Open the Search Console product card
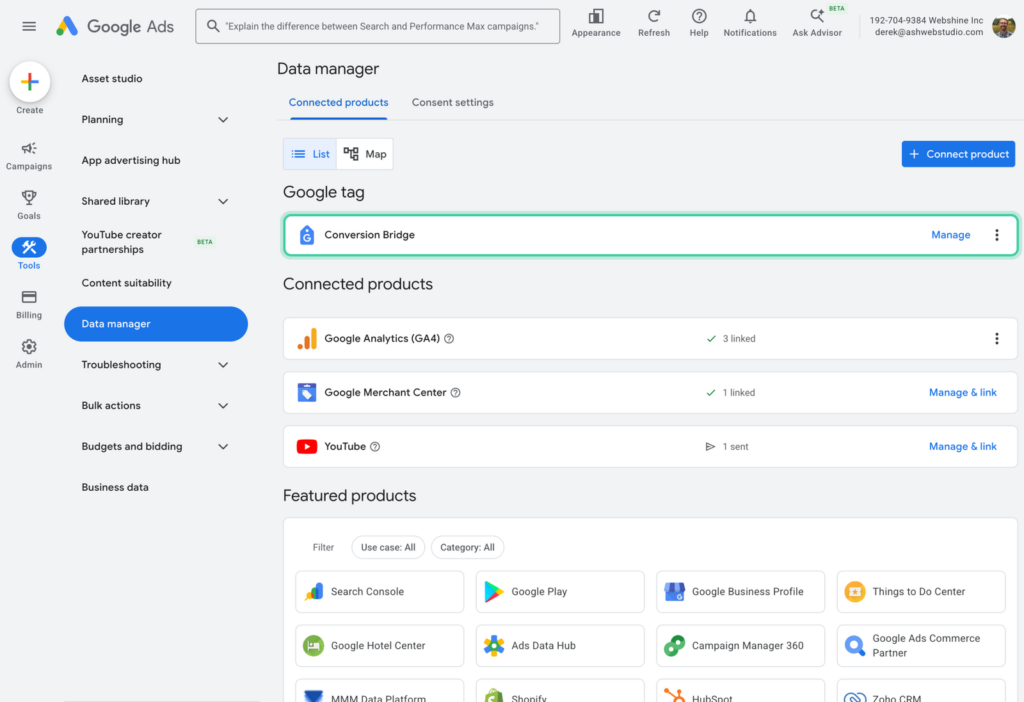This screenshot has width=1024, height=702. coord(379,592)
